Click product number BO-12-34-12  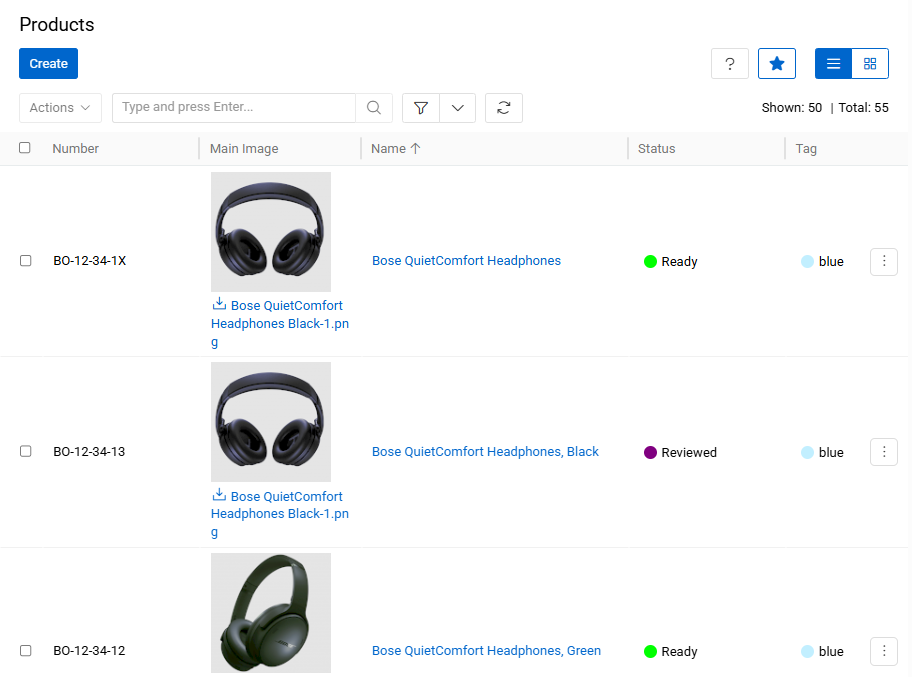coord(89,650)
